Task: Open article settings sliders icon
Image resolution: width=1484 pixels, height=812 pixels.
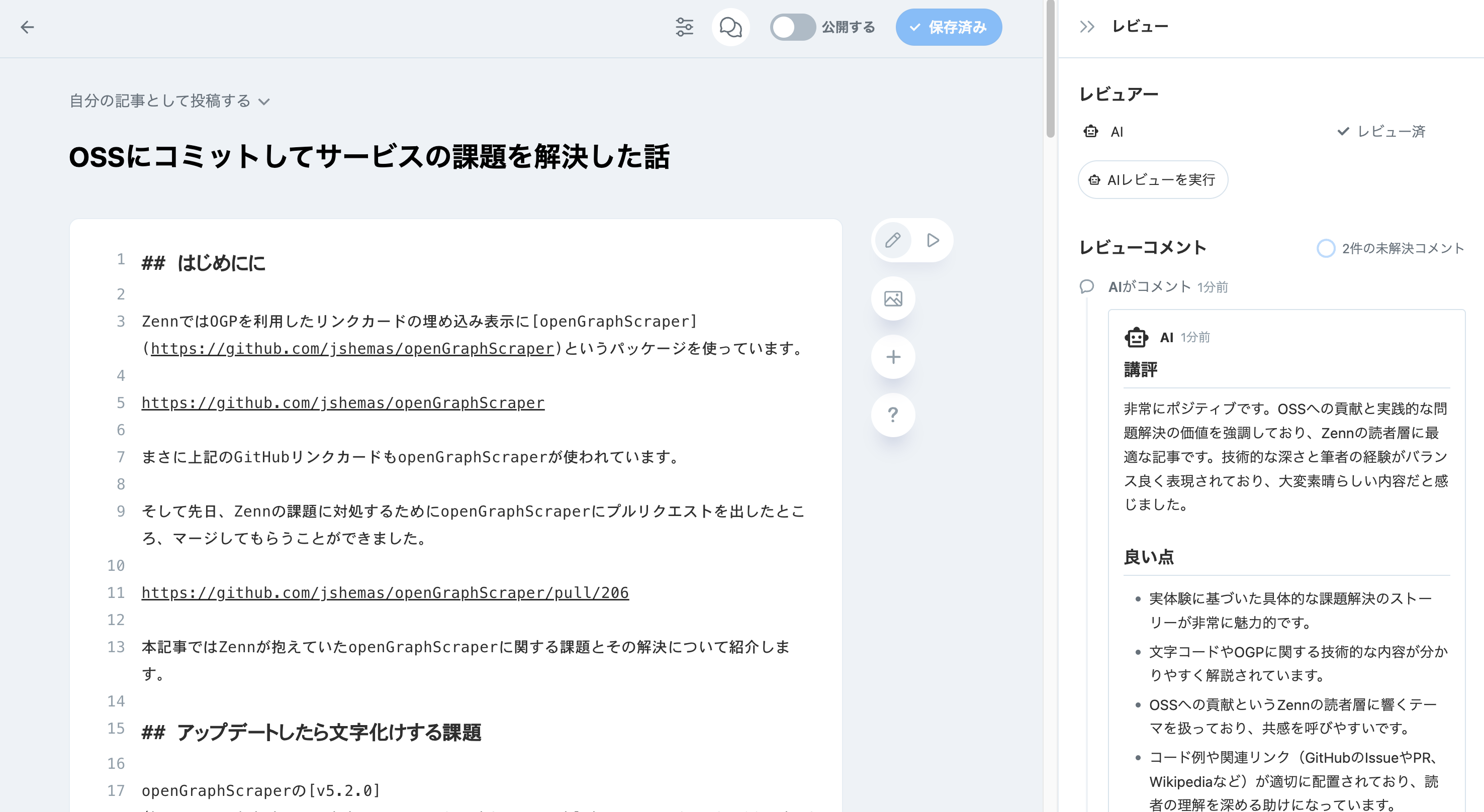Action: click(684, 27)
